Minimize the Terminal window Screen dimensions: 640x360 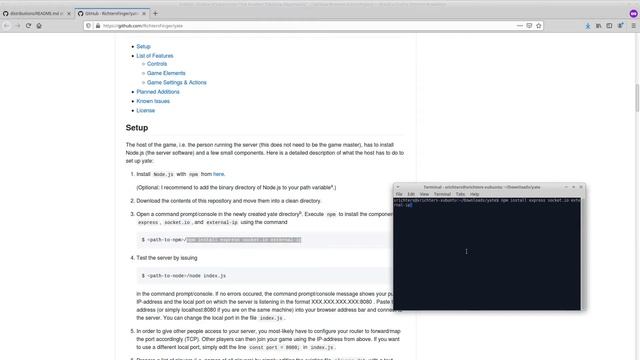coord(566,187)
